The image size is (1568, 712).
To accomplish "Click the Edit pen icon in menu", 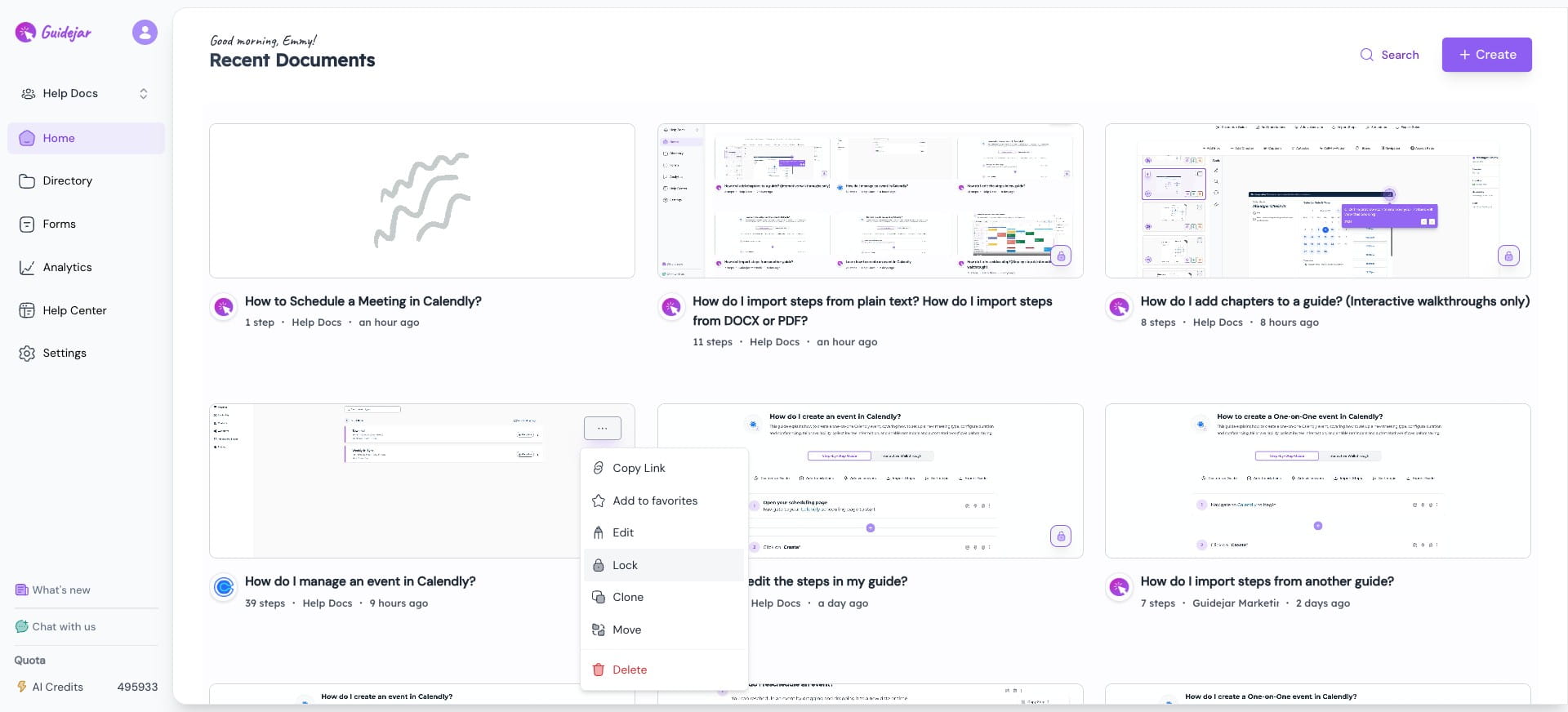I will pyautogui.click(x=599, y=532).
